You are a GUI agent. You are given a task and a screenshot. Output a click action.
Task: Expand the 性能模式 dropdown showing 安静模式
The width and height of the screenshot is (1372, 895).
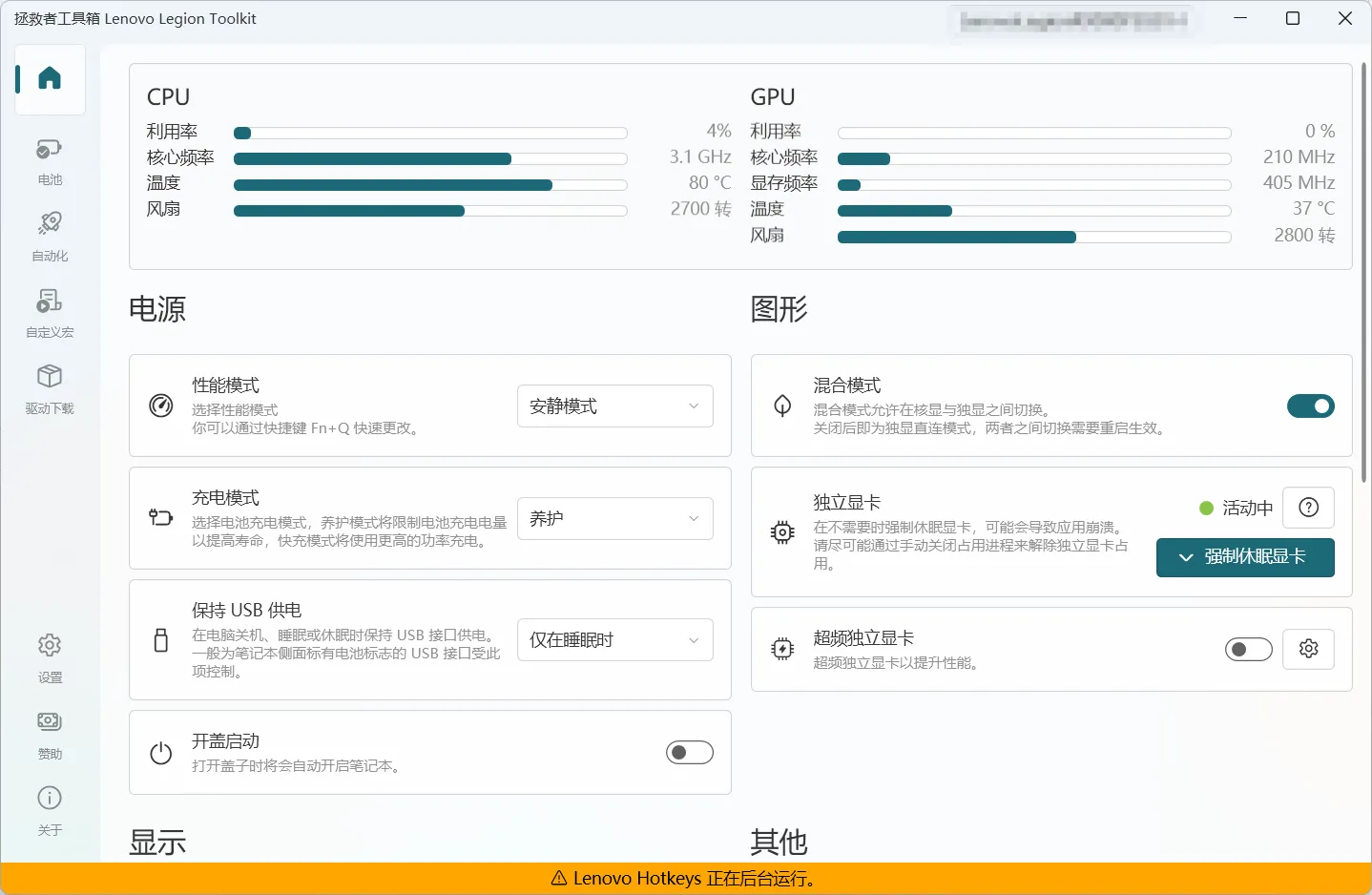(614, 406)
